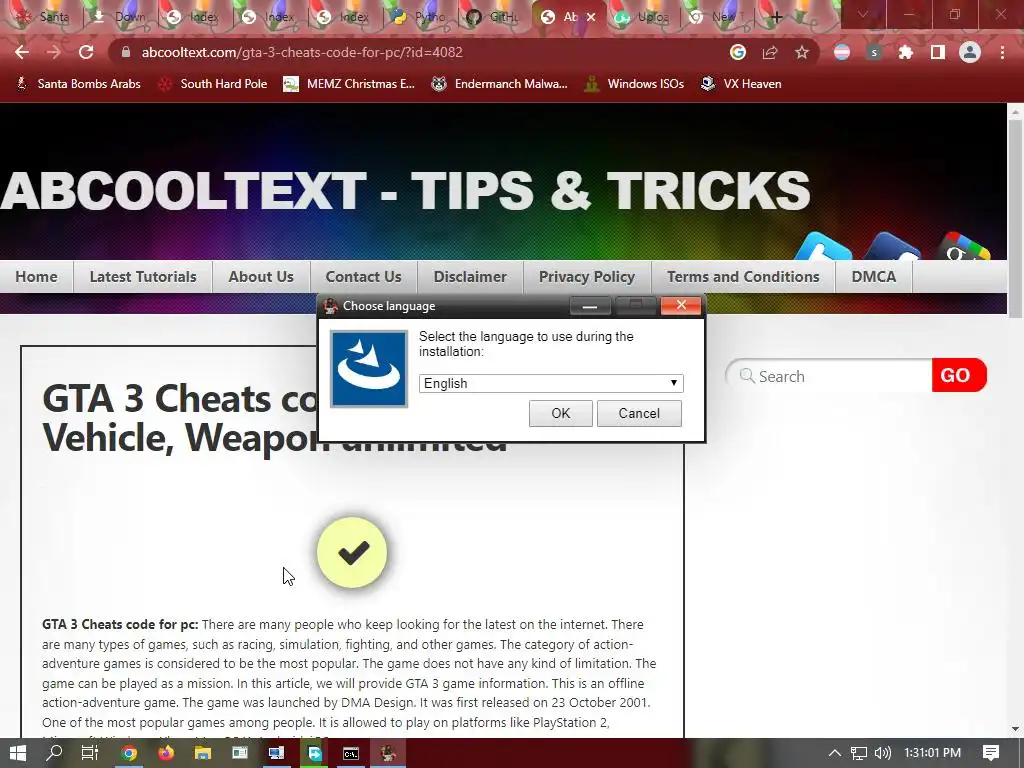Viewport: 1024px width, 768px height.
Task: Switch to the 'GitHu' tab
Action: 494,17
